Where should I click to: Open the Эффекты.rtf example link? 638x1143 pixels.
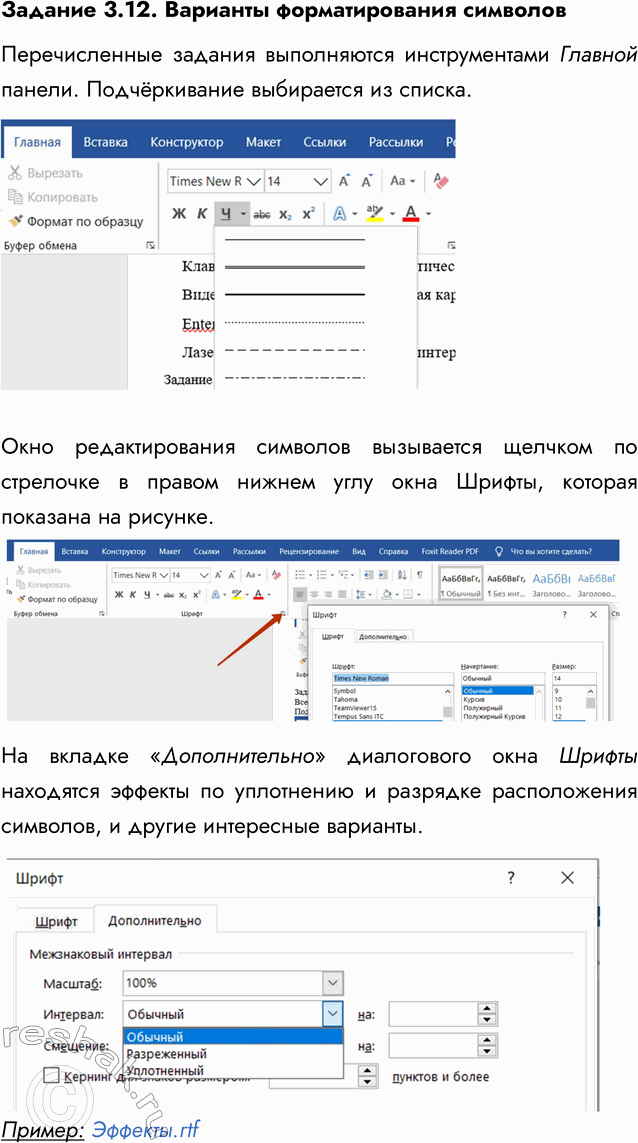coord(146,1130)
